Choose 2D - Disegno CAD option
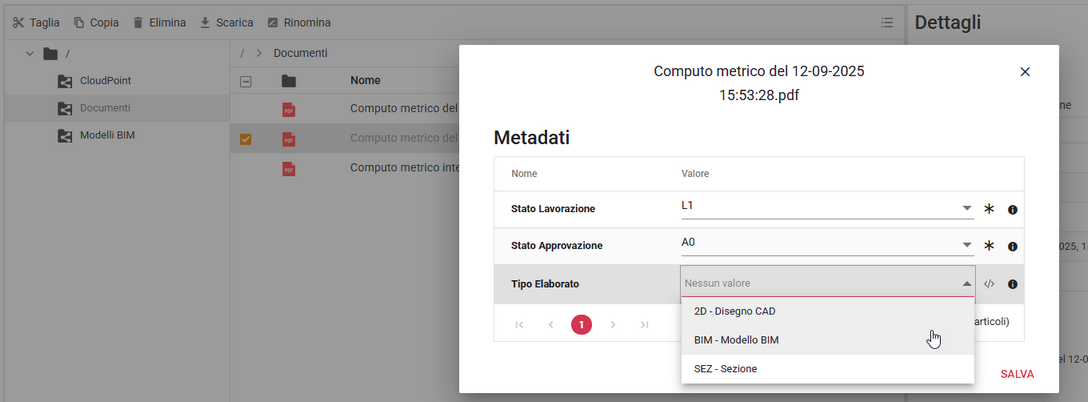This screenshot has width=1088, height=402. (828, 311)
